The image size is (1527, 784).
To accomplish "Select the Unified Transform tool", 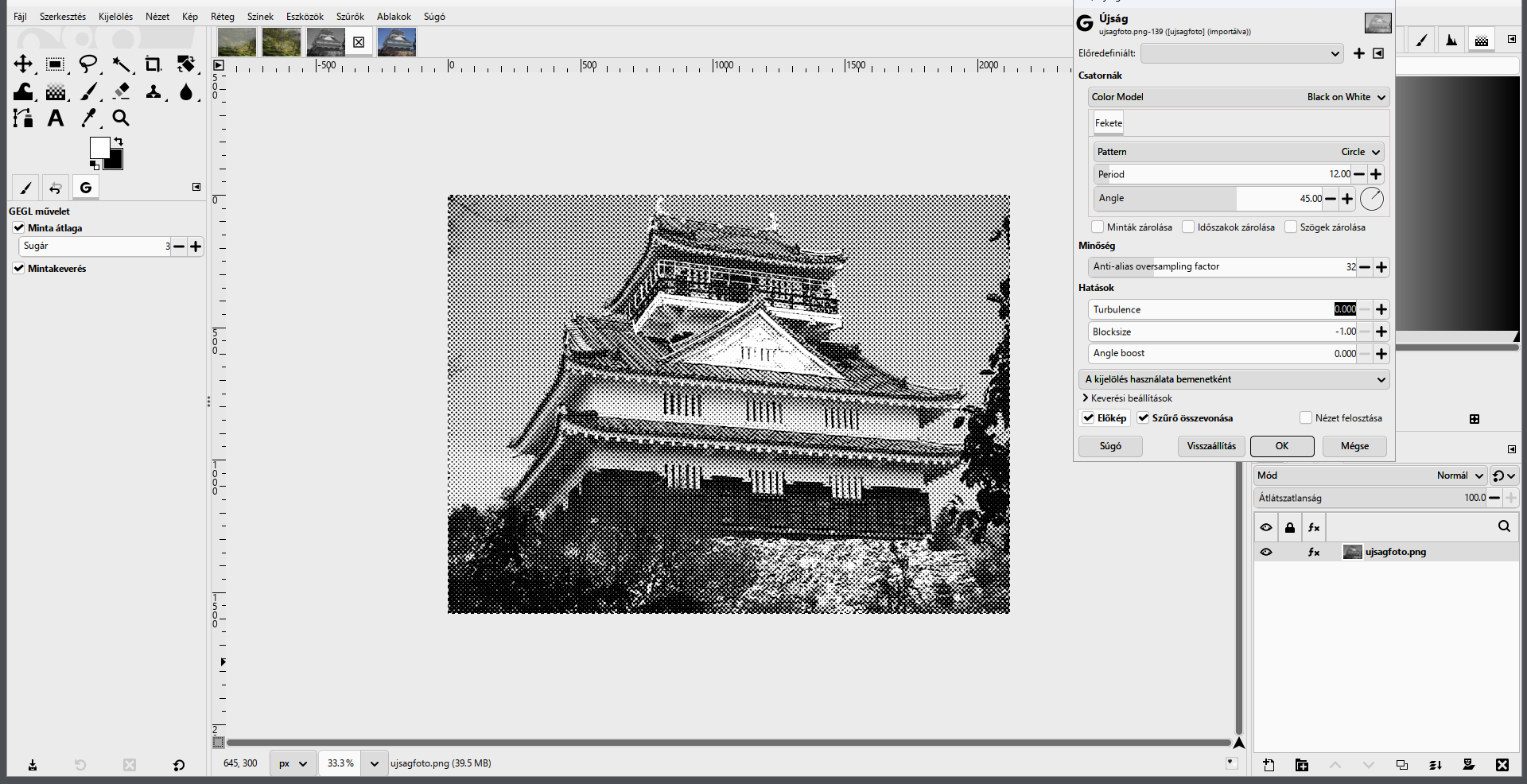I will (x=186, y=64).
